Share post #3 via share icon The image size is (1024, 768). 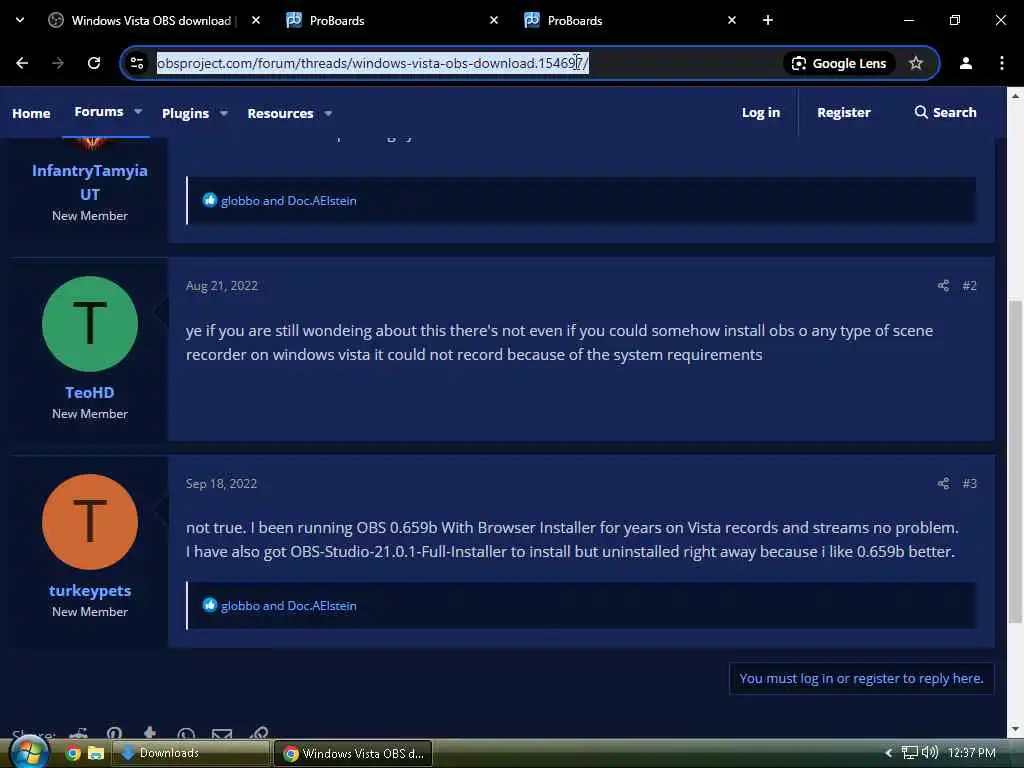coord(943,483)
